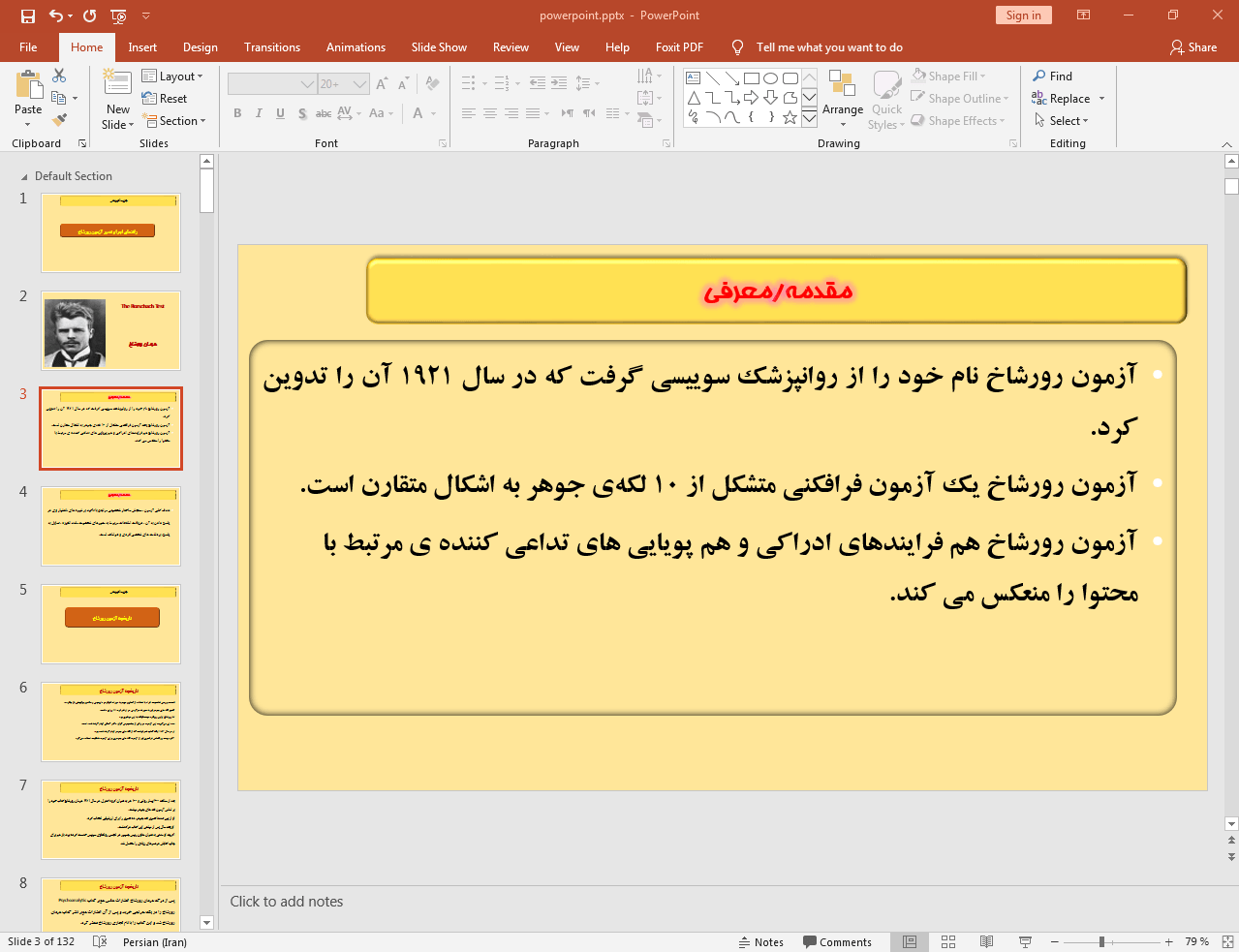Select slide 5 thumbnail
The image size is (1239, 952).
click(110, 623)
